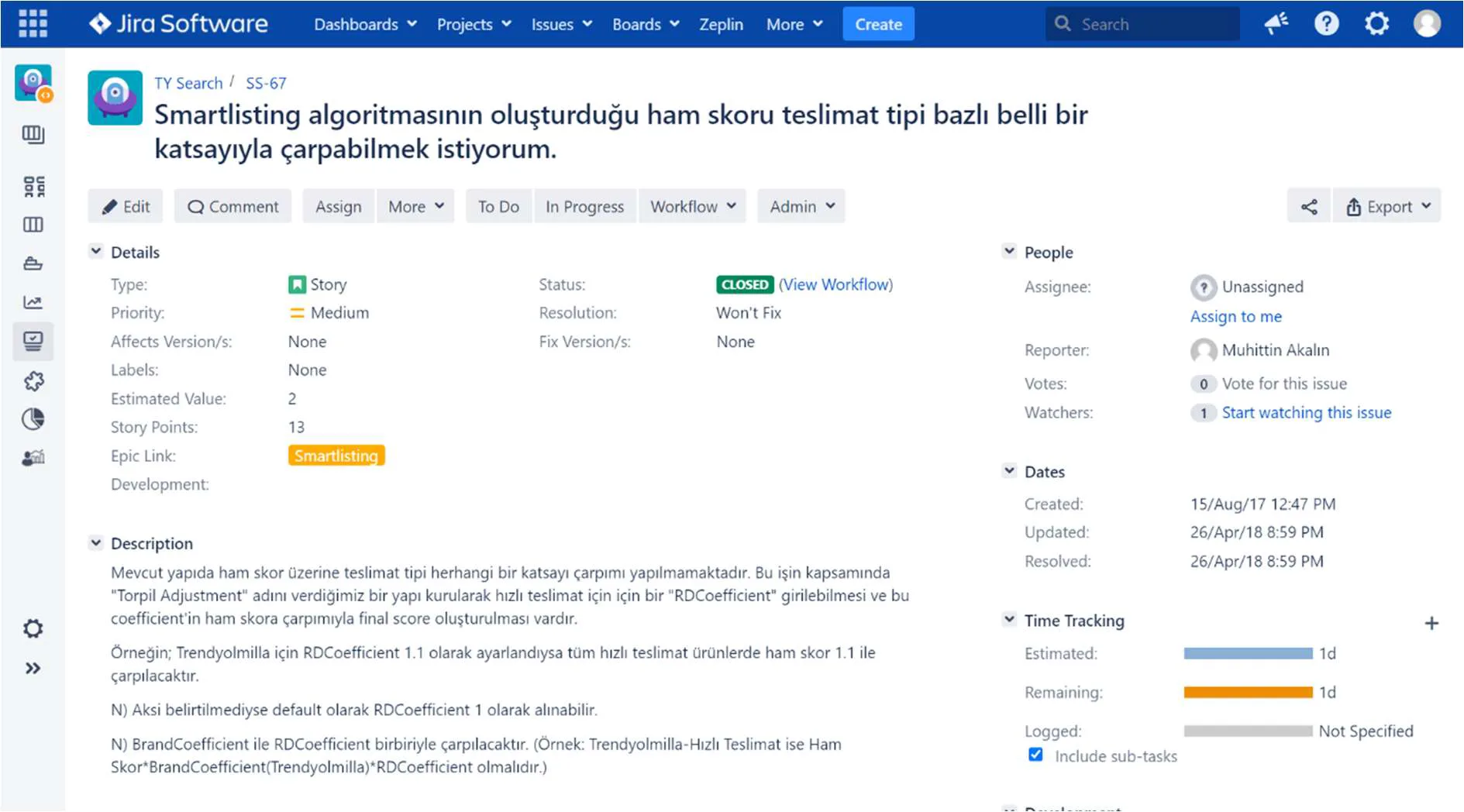Image resolution: width=1464 pixels, height=812 pixels.
Task: Open the Dashboards dropdown menu
Action: (x=366, y=24)
